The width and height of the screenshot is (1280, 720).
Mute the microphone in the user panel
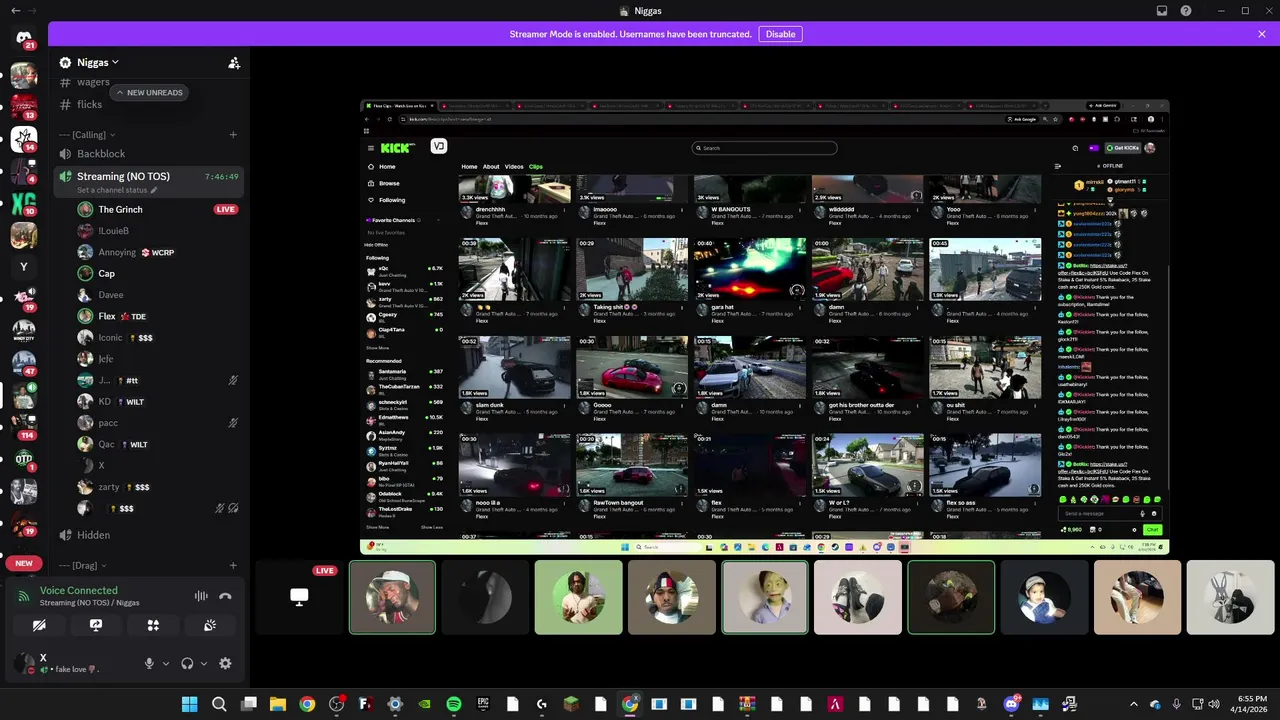point(150,663)
